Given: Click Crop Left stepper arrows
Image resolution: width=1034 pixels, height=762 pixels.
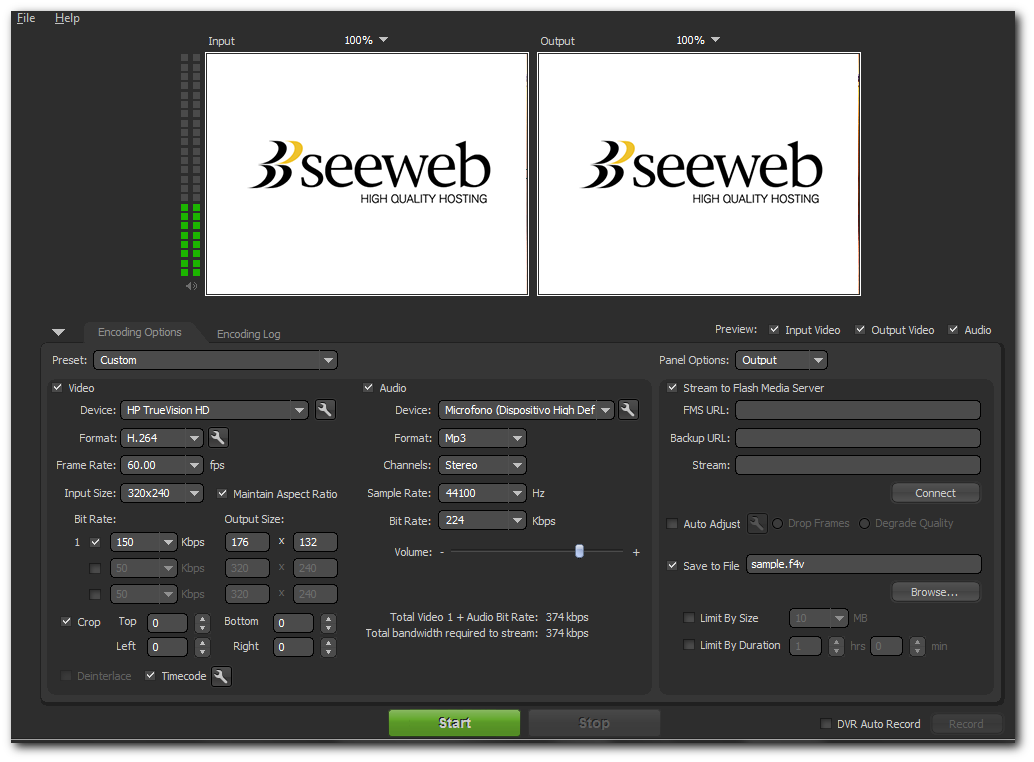Looking at the screenshot, I should coord(202,647).
